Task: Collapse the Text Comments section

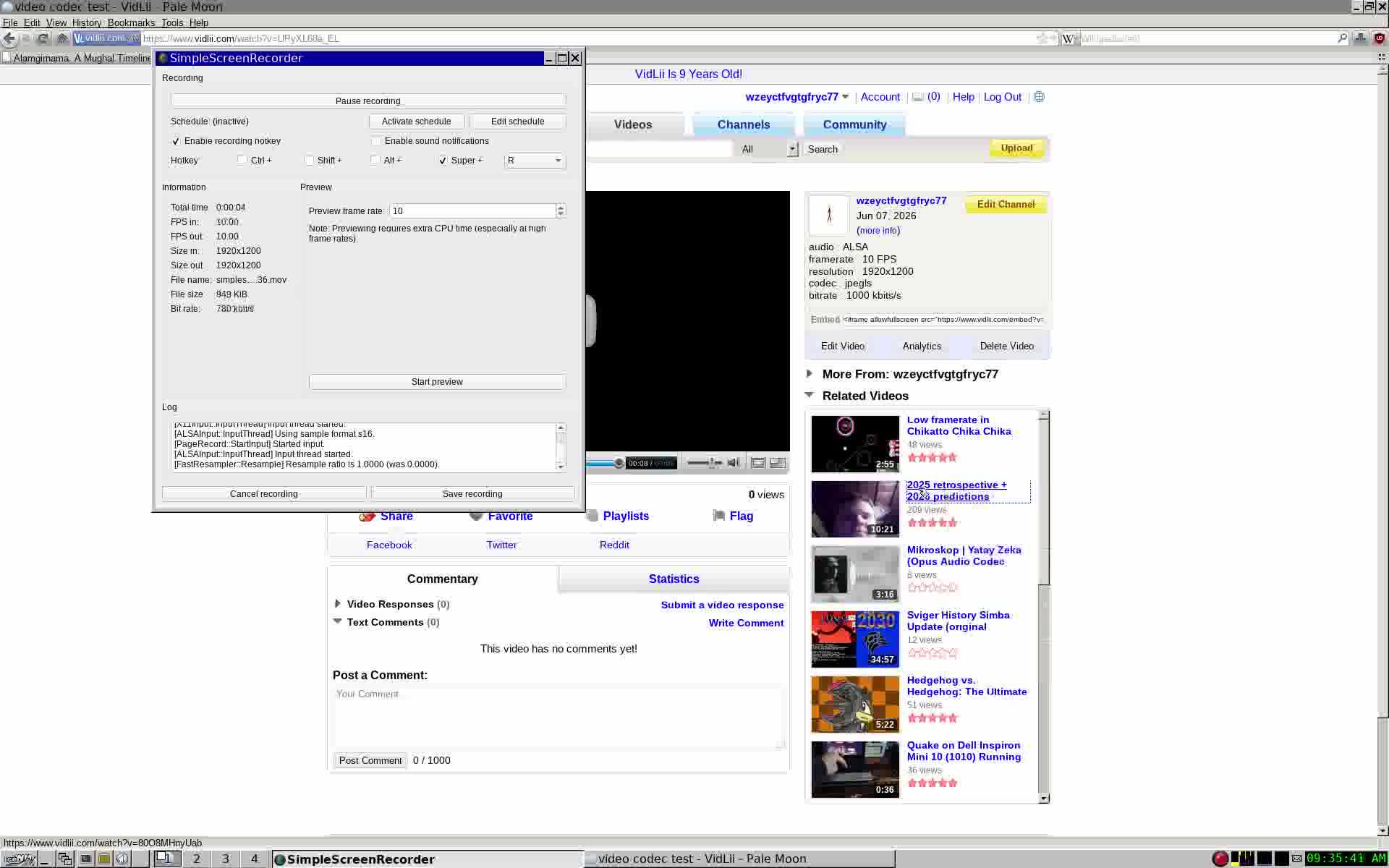Action: tap(337, 621)
